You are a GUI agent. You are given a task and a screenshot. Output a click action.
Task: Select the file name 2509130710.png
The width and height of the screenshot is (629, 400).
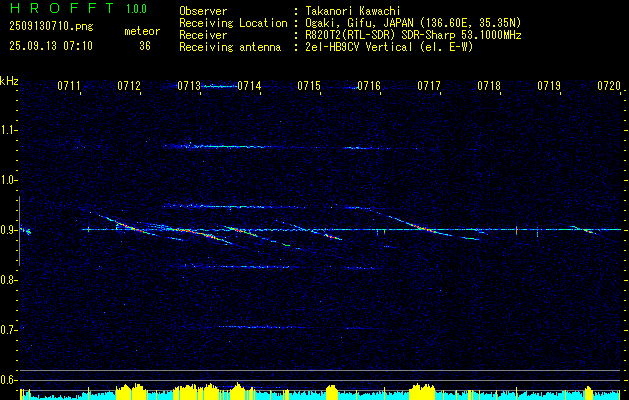click(51, 26)
